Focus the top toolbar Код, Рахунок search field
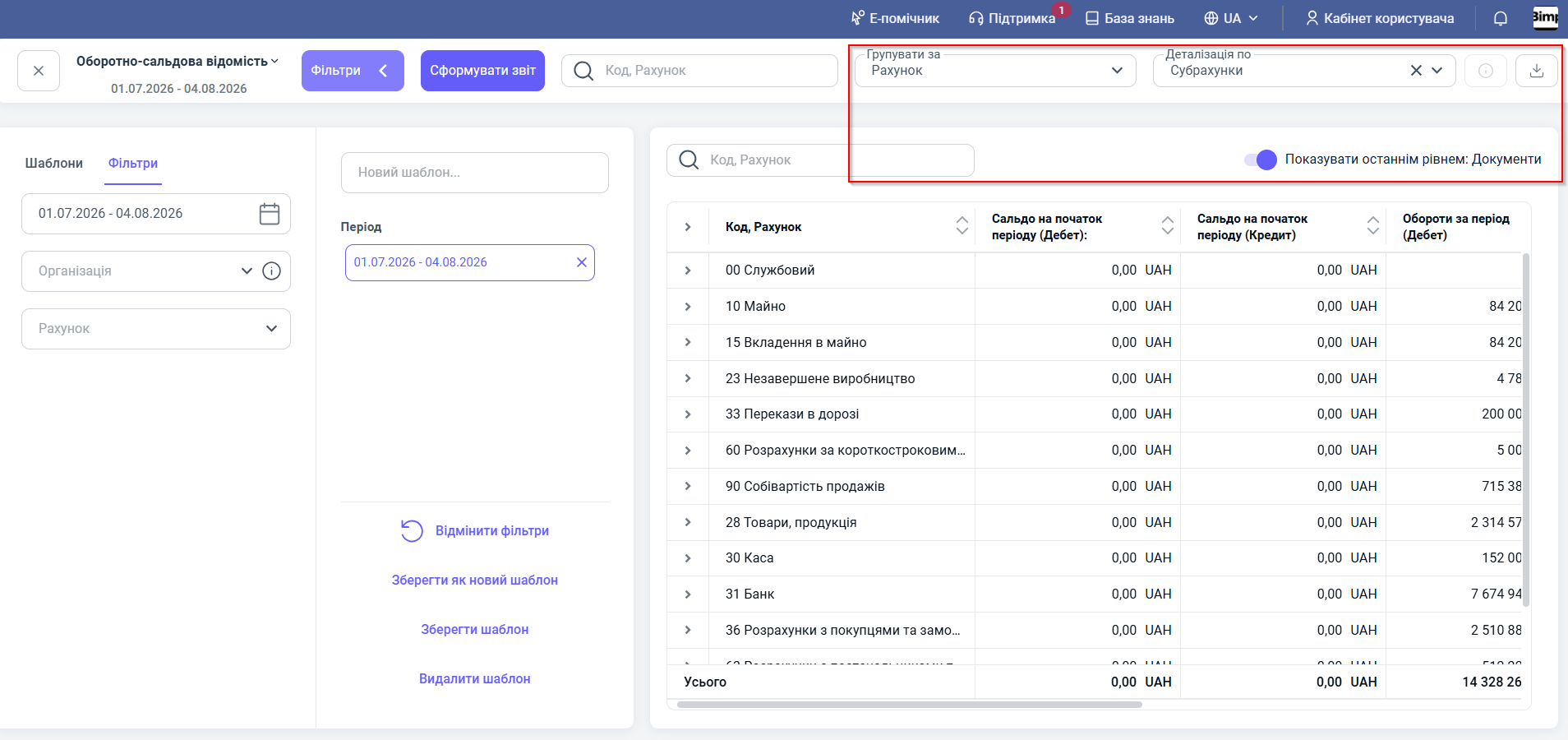Viewport: 1568px width, 740px height. pos(699,71)
